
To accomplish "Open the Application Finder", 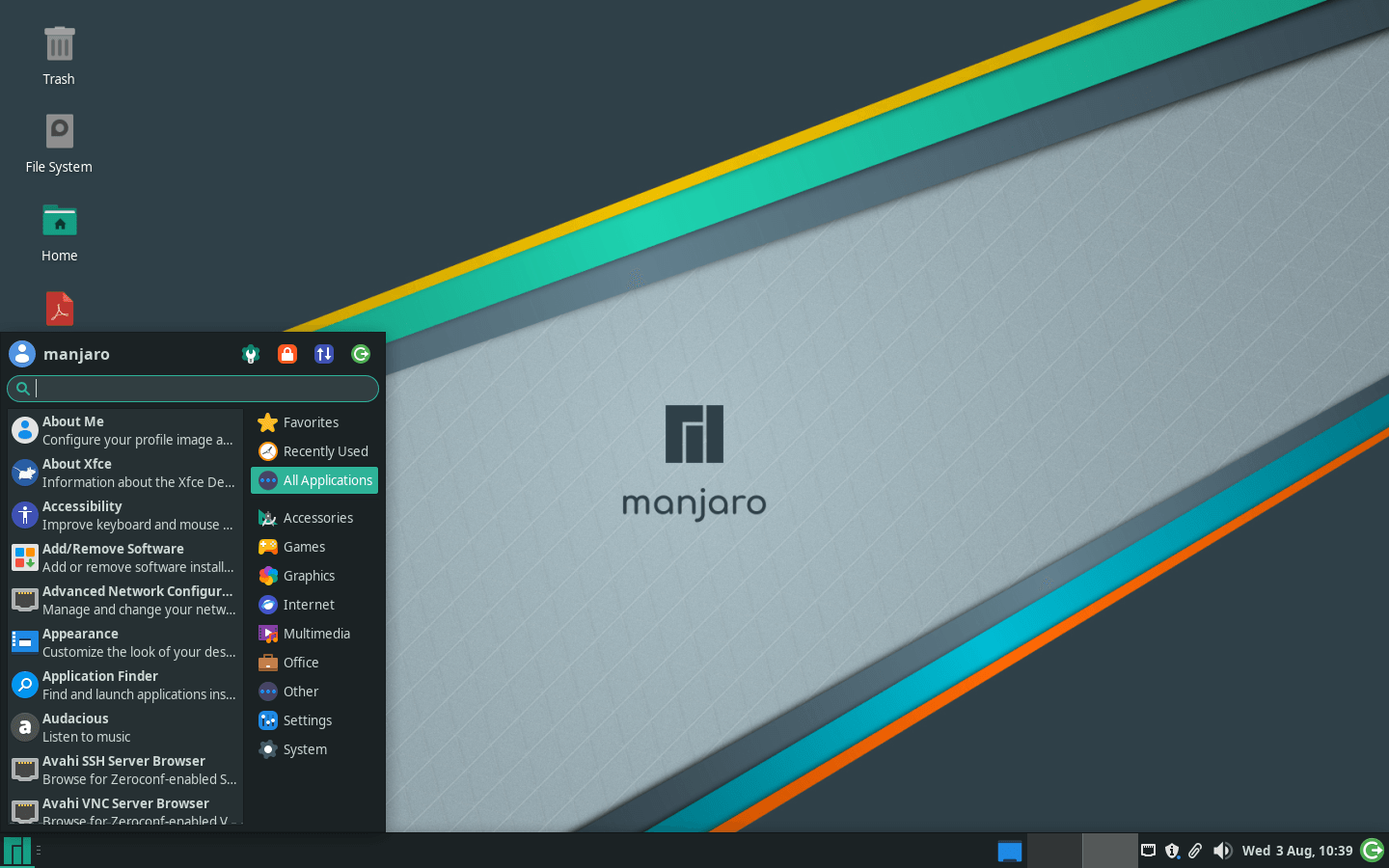I will (x=99, y=685).
